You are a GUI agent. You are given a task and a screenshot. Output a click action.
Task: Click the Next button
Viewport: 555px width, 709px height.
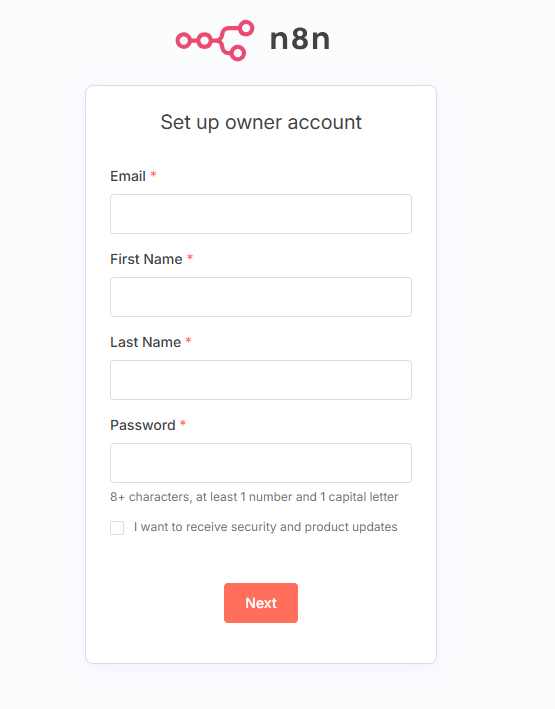pyautogui.click(x=261, y=603)
